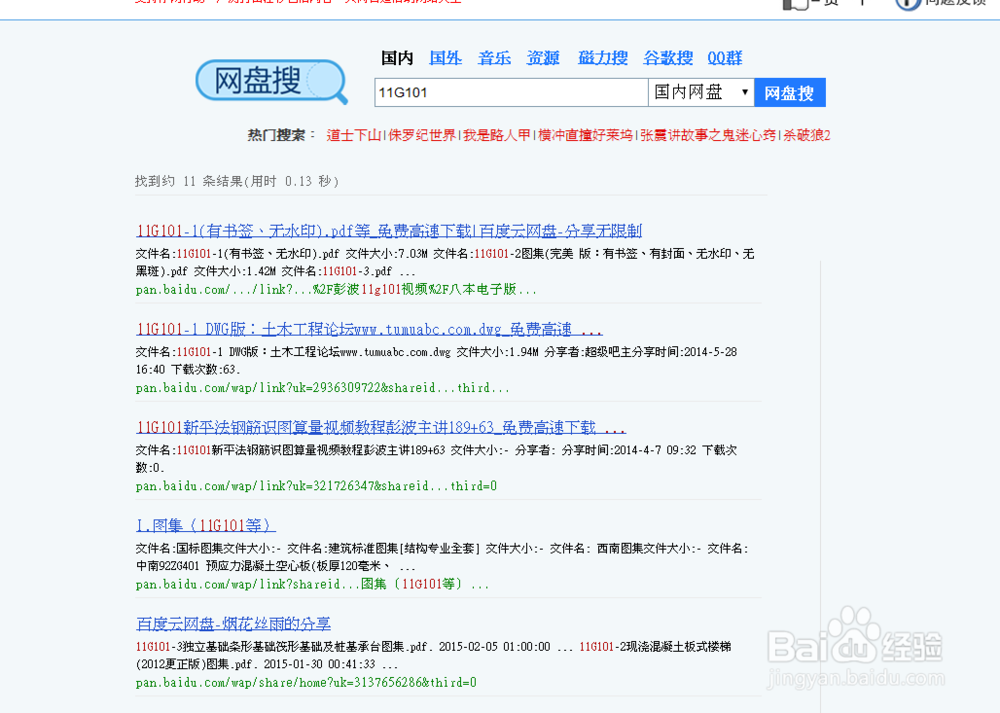1000x713 pixels.
Task: Open the QQ群 tab
Action: click(x=724, y=58)
